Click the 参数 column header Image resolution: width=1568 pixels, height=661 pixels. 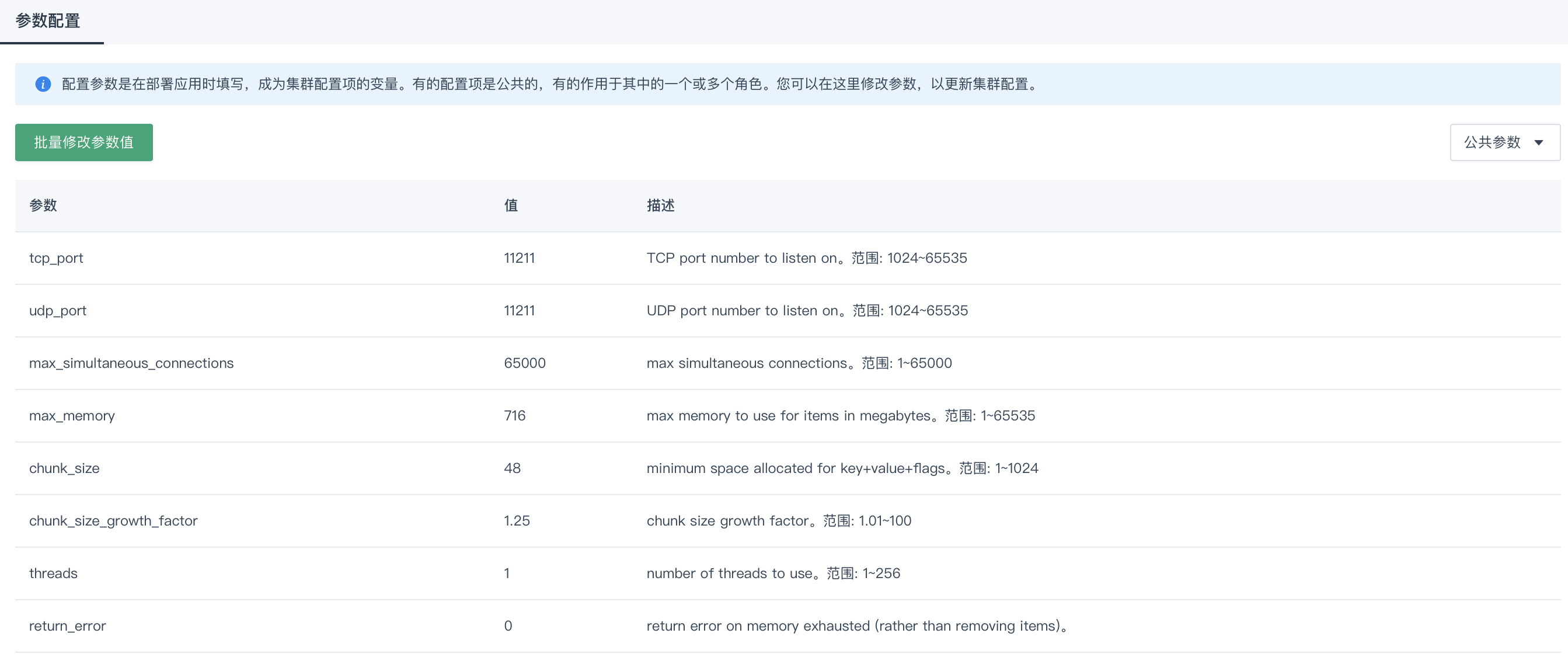[x=42, y=206]
